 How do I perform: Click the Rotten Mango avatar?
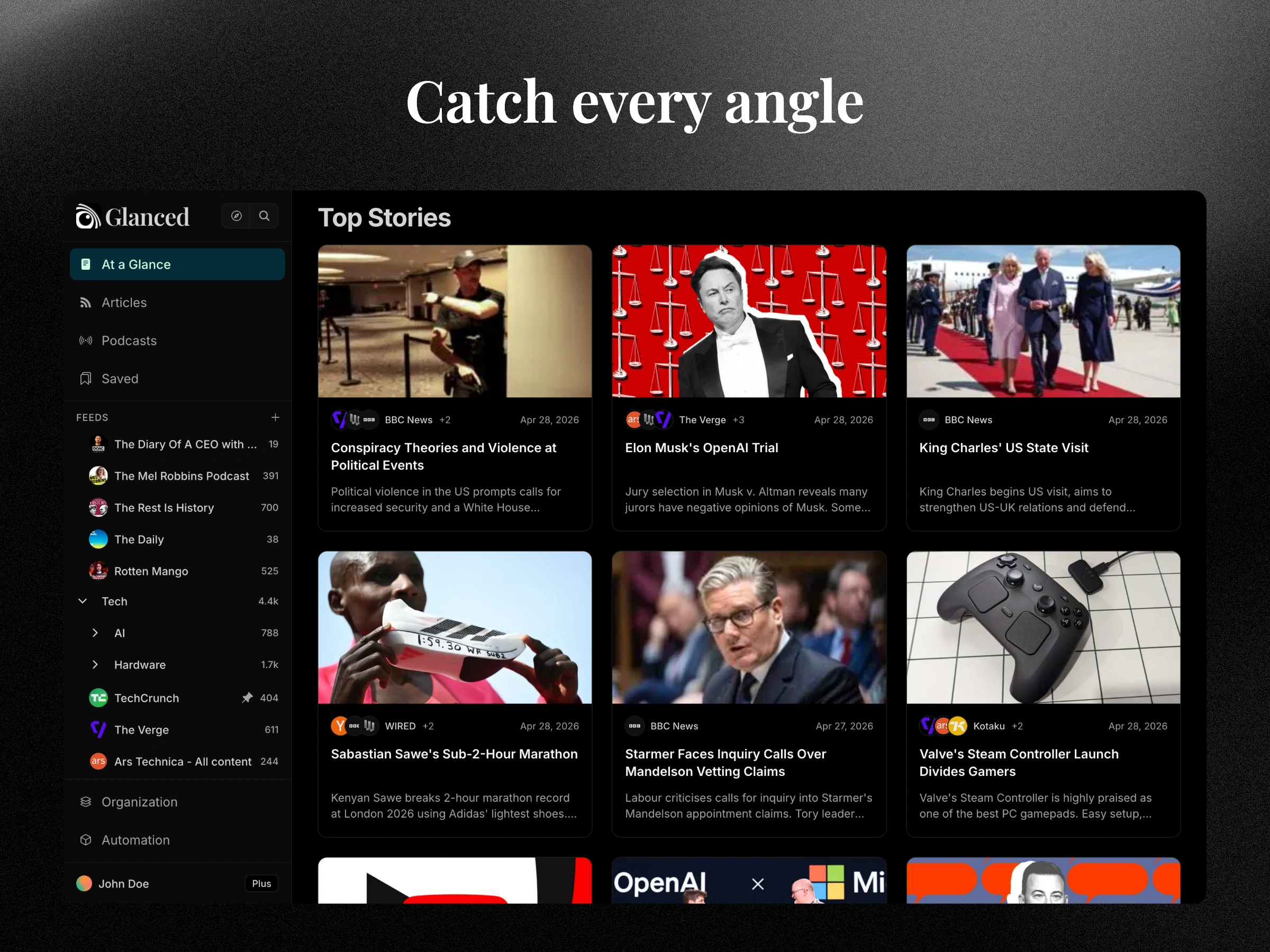tap(98, 571)
